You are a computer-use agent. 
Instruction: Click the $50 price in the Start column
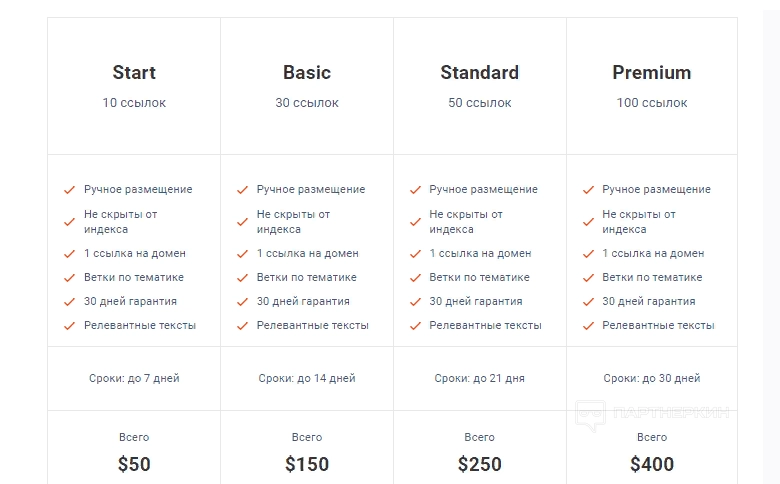point(134,464)
